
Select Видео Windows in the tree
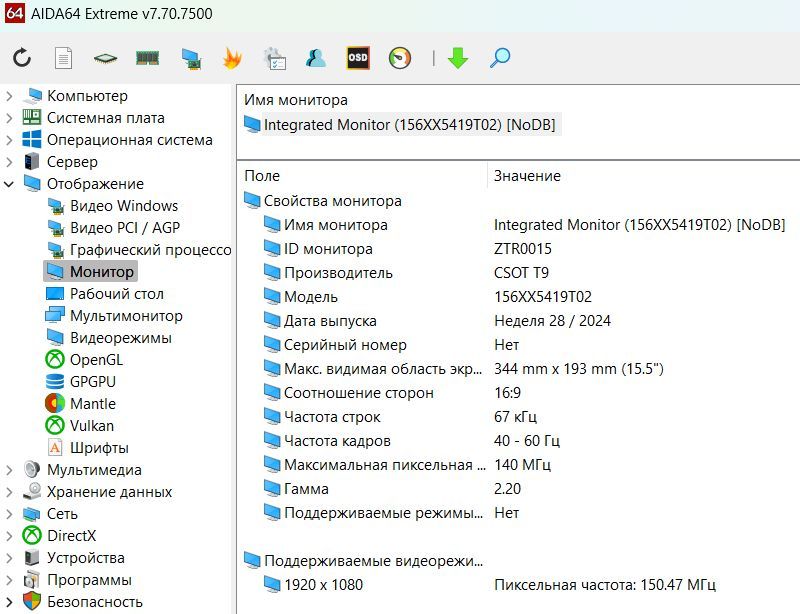point(123,206)
